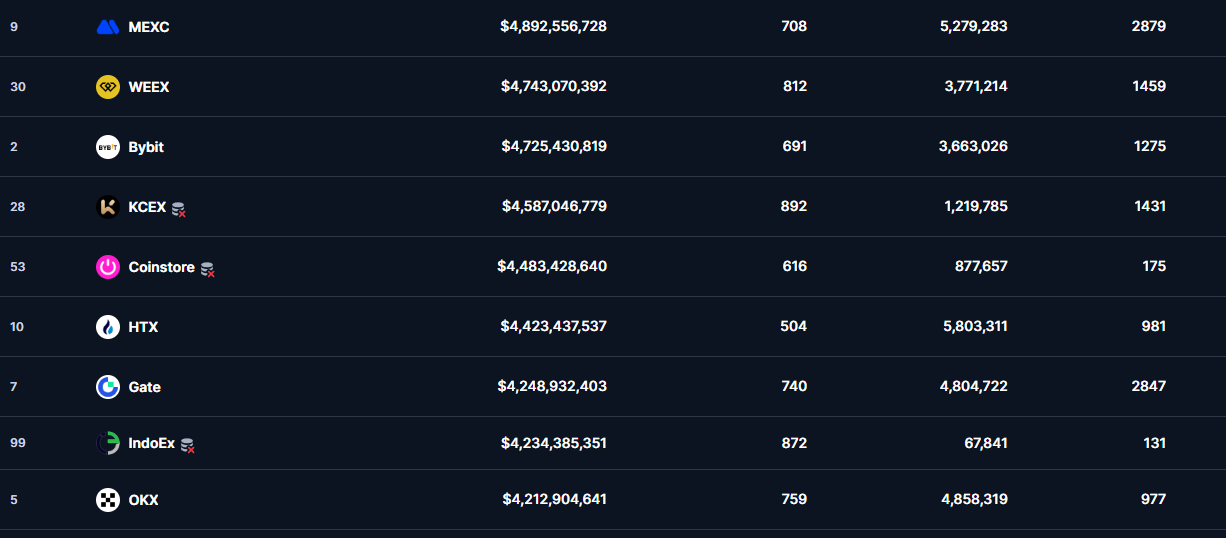Open the Bybit exchange name link
1226x538 pixels.
pyautogui.click(x=146, y=147)
